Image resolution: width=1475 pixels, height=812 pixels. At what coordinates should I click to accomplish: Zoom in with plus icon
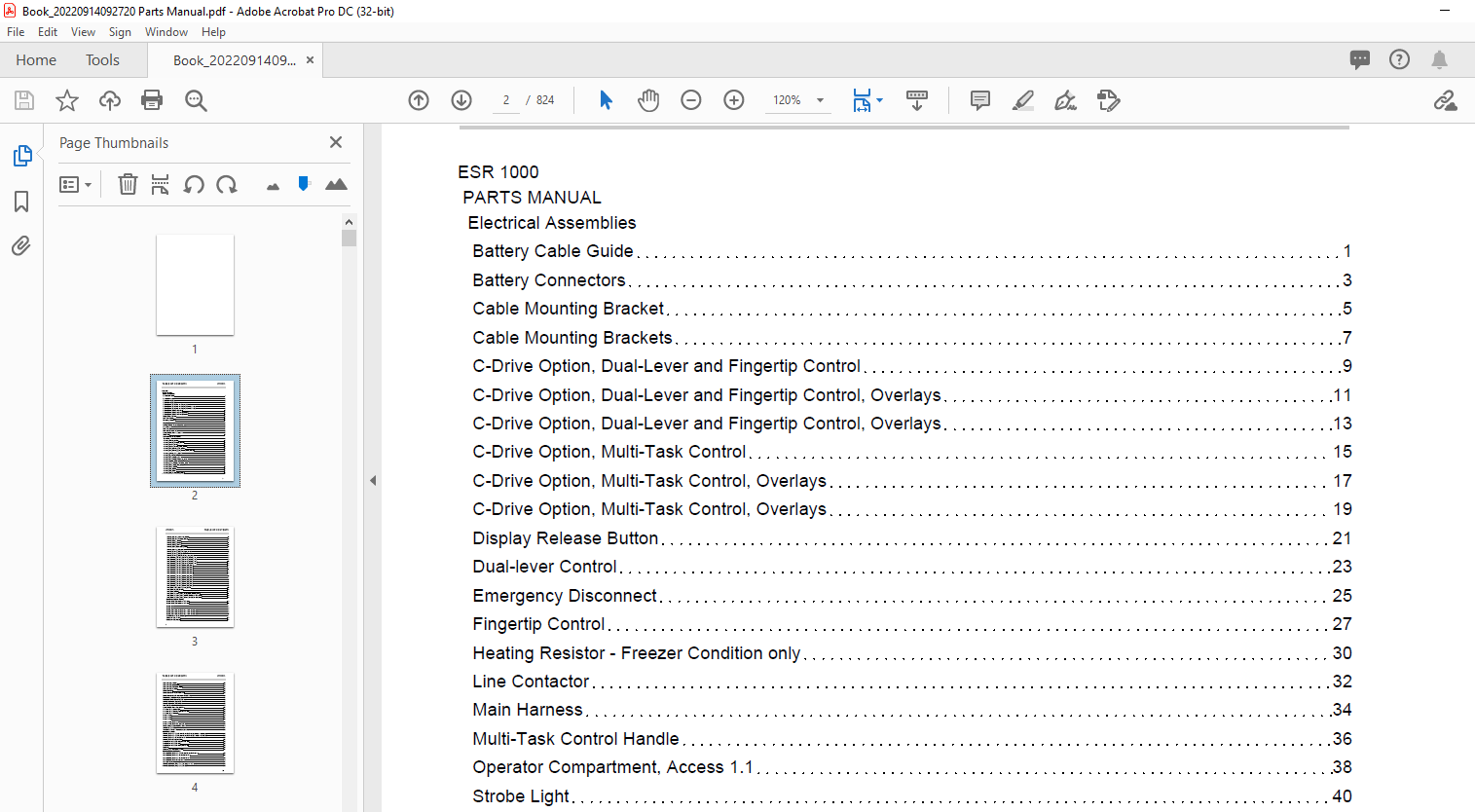tap(734, 100)
